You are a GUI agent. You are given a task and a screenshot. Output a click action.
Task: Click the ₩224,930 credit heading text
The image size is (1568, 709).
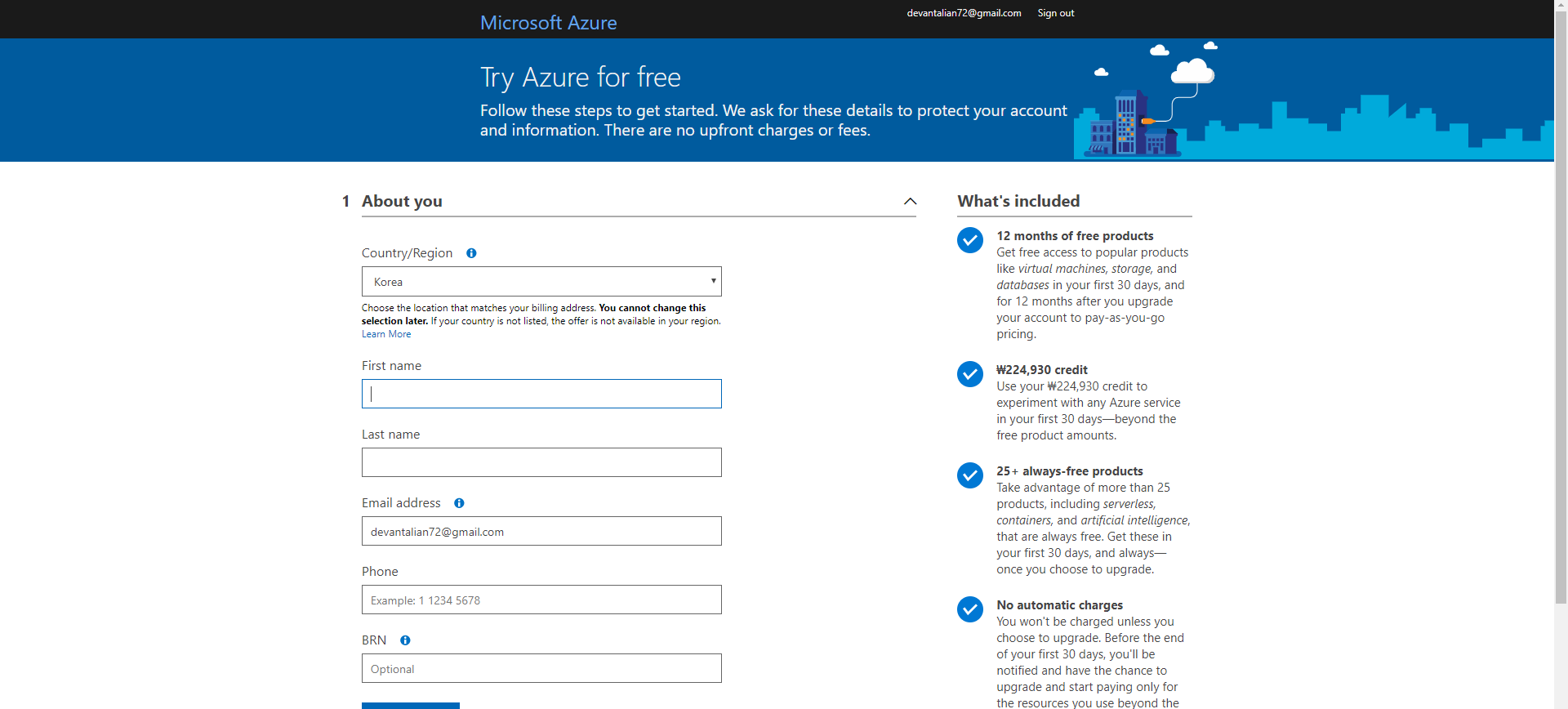[x=1042, y=370]
